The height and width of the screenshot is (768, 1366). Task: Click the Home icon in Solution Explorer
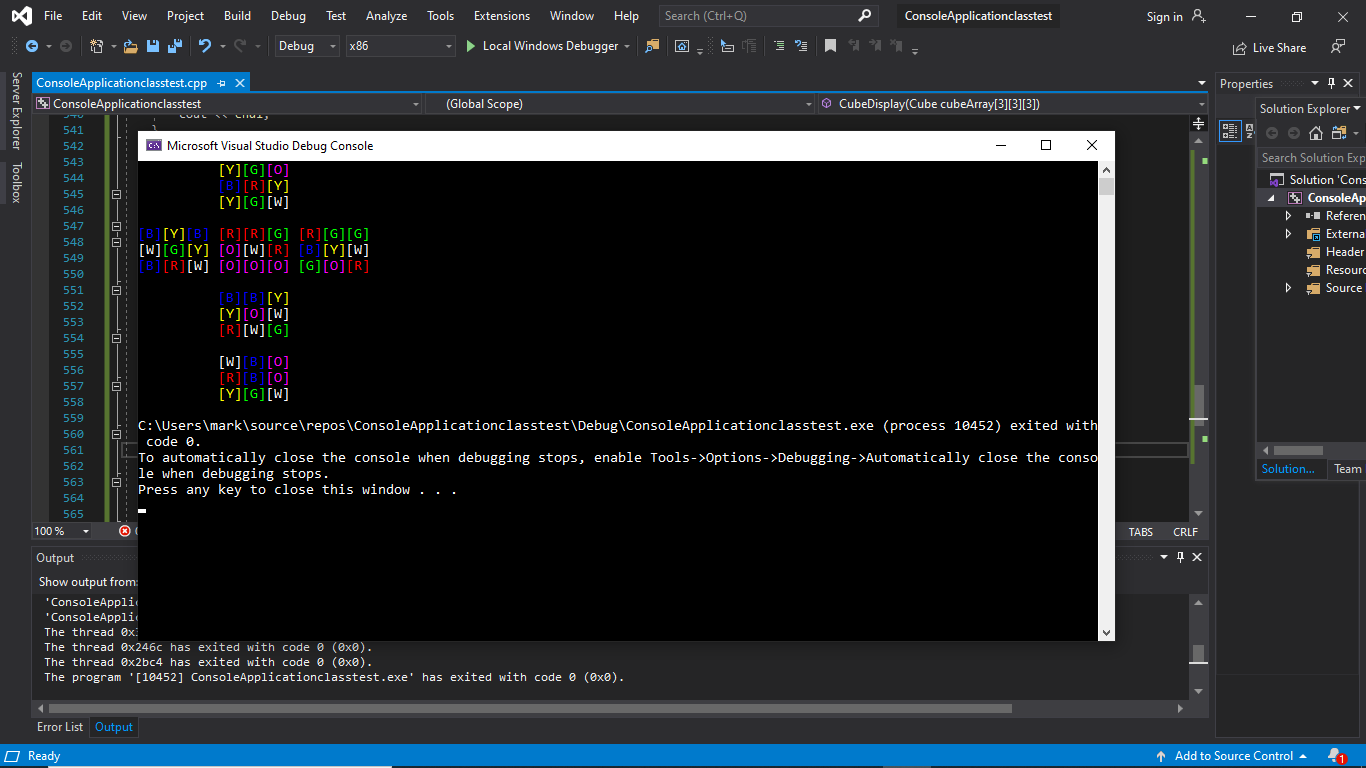point(1316,133)
